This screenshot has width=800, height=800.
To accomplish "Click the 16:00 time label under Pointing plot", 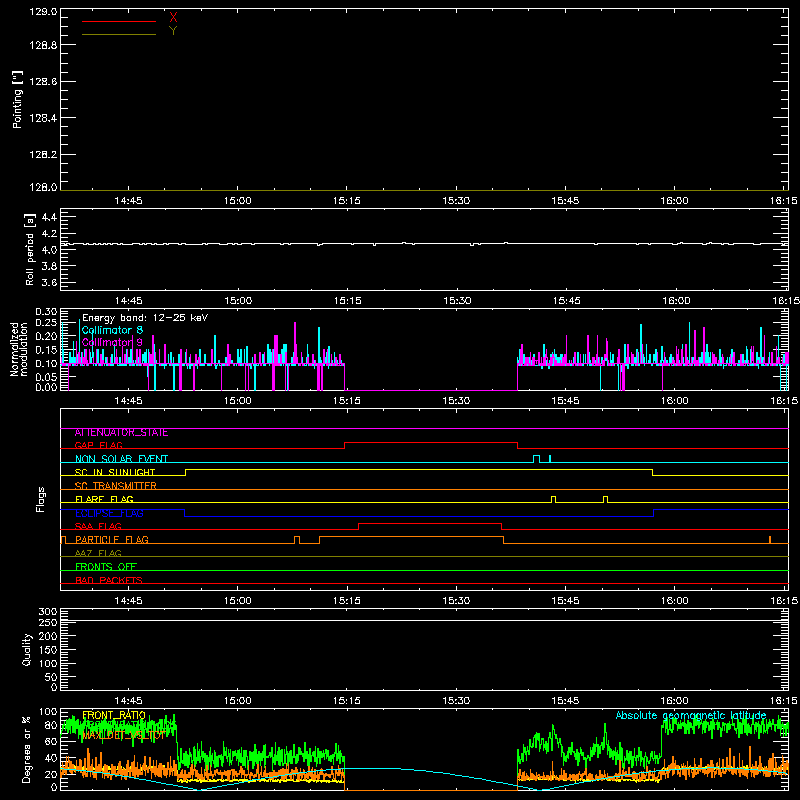I will tap(674, 201).
